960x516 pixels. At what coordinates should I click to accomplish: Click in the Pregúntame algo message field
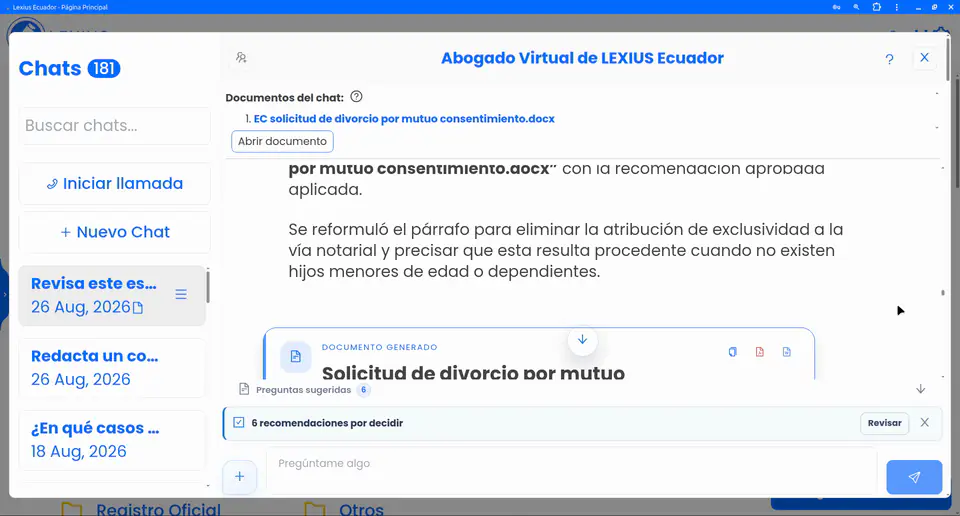click(571, 470)
